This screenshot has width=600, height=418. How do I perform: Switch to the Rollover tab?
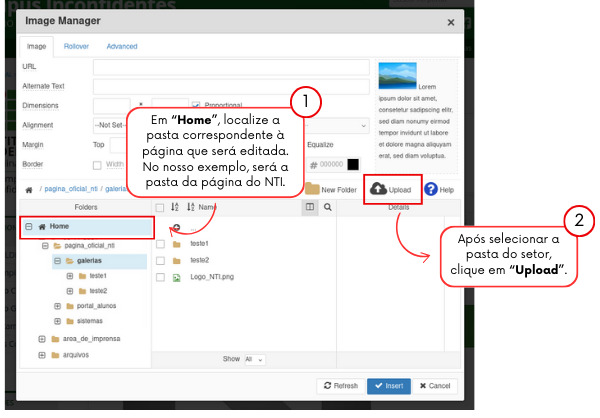(x=76, y=46)
